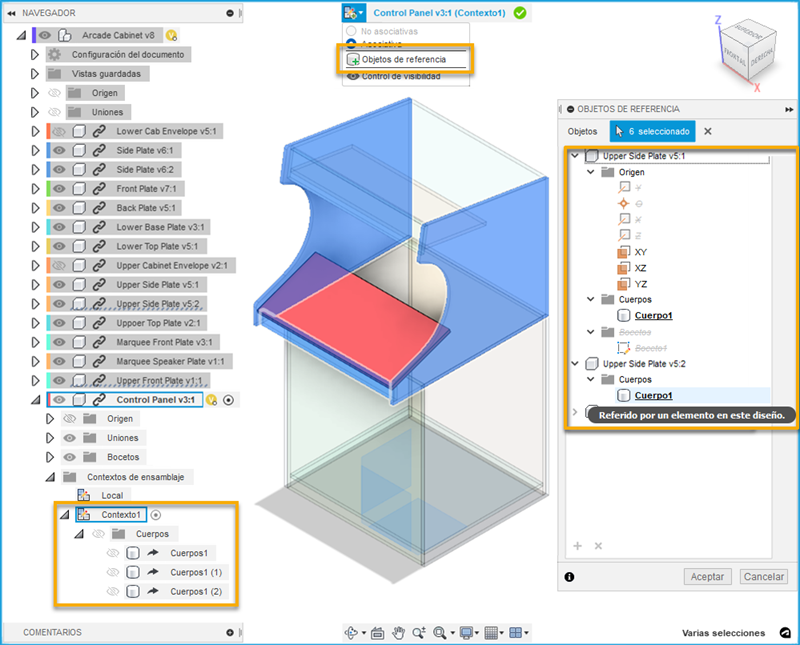Click the edit-in-place context icon in header
800x645 pixels.
pos(350,12)
